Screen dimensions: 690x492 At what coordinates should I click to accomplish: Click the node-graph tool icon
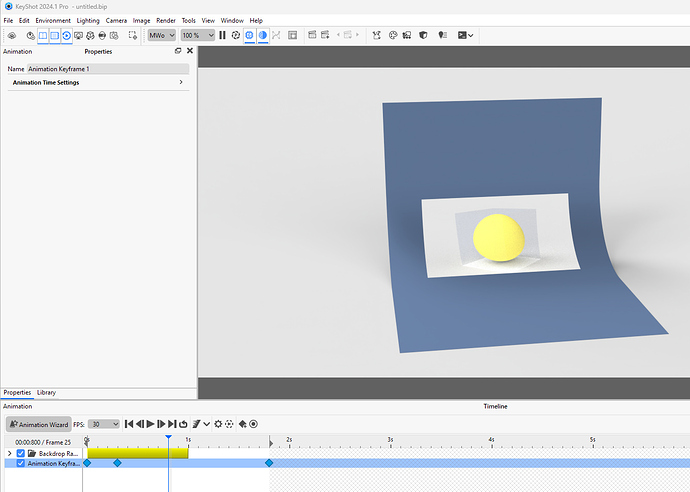[377, 35]
